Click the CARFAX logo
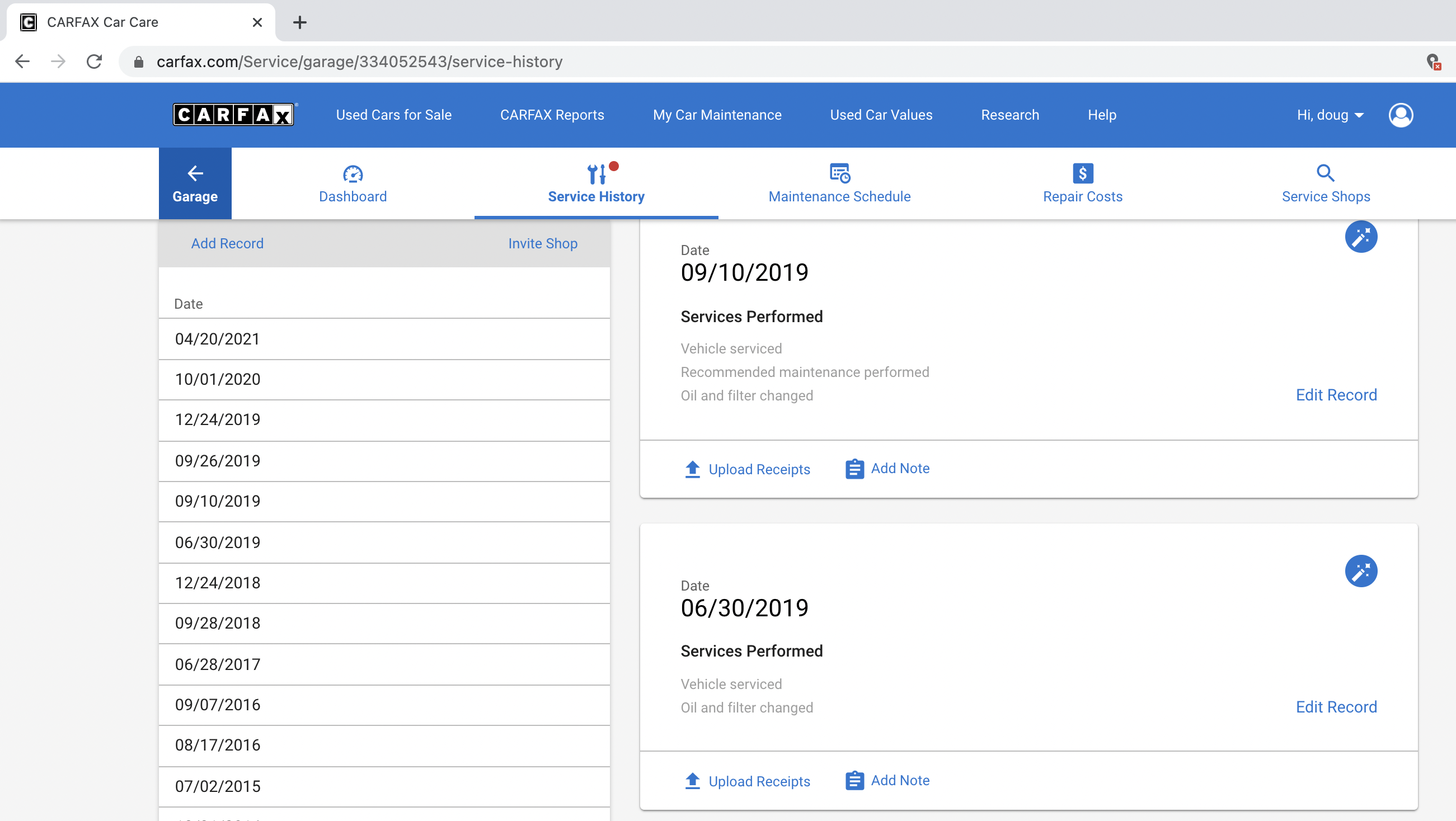This screenshot has height=821, width=1456. click(x=233, y=115)
